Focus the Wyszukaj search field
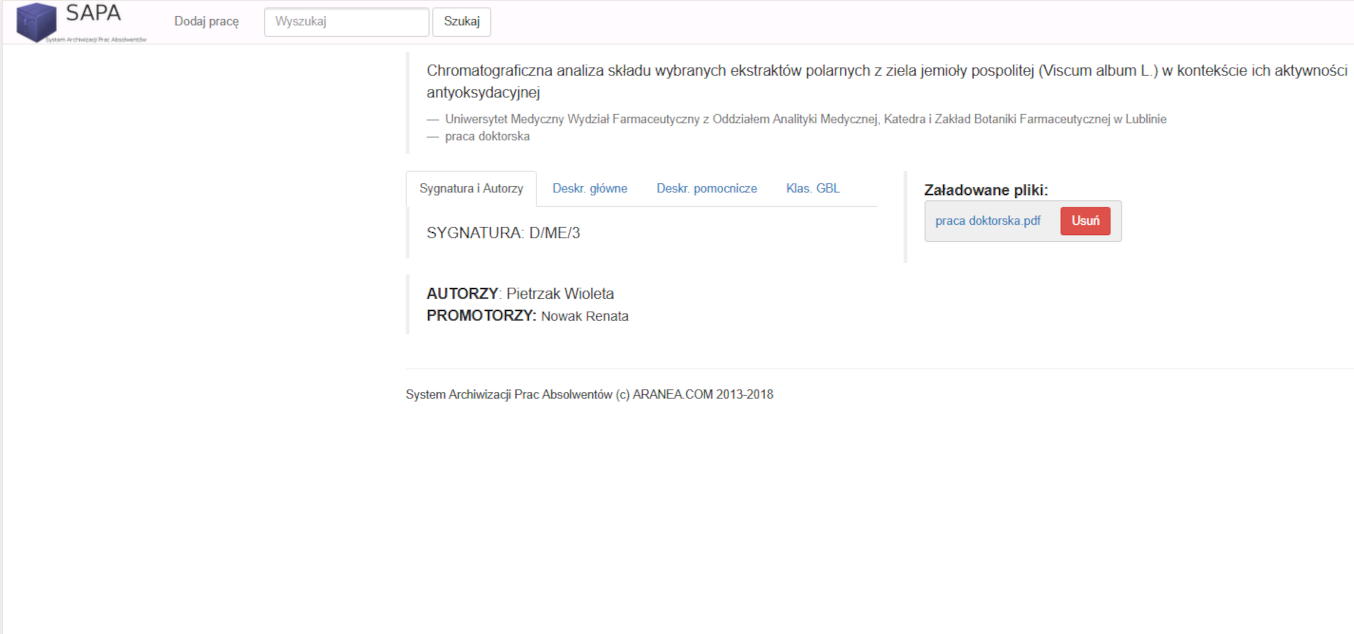Image resolution: width=1354 pixels, height=634 pixels. pyautogui.click(x=346, y=22)
